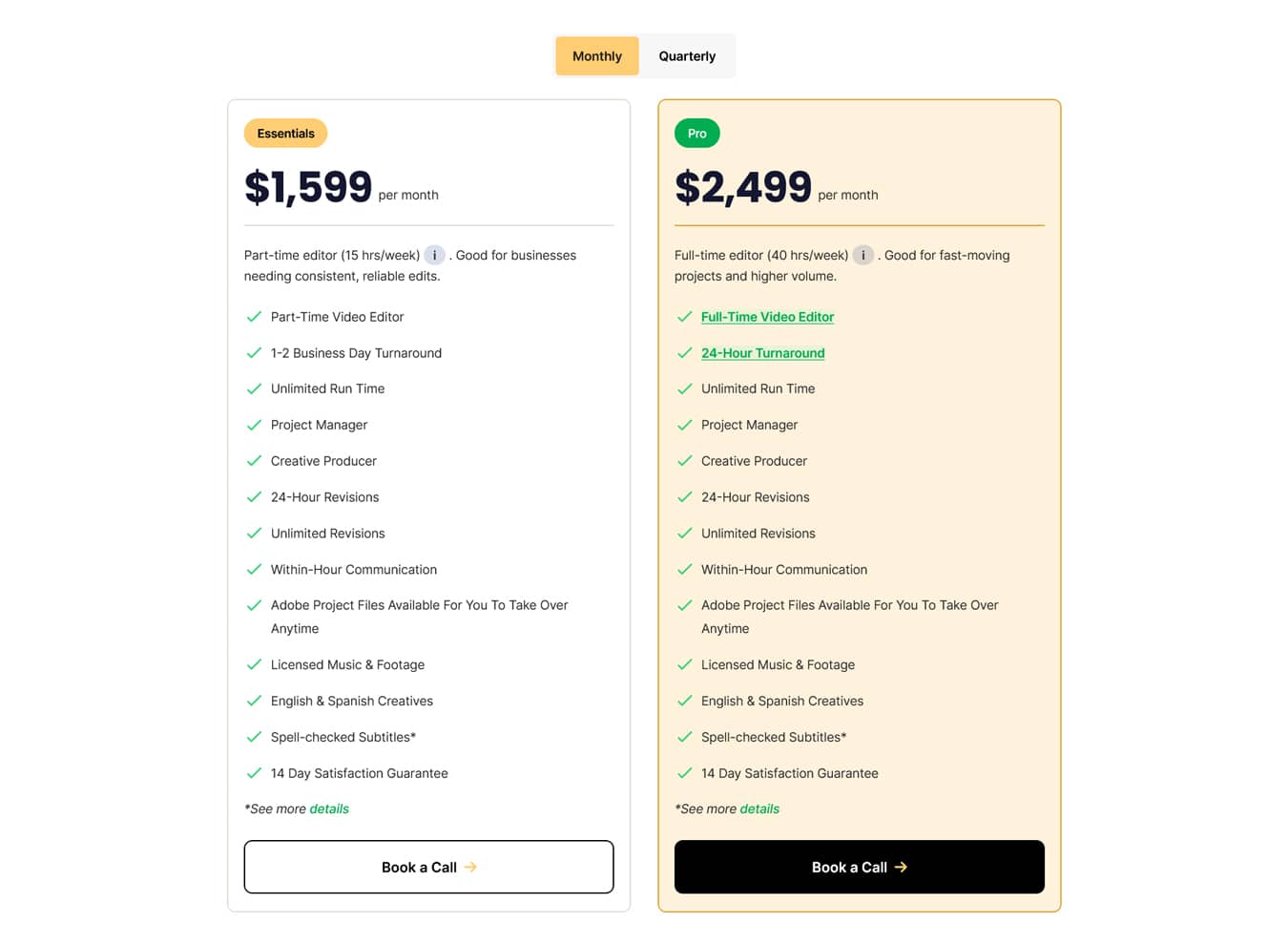
Task: Click the $2,499 Pro price
Action: [743, 187]
